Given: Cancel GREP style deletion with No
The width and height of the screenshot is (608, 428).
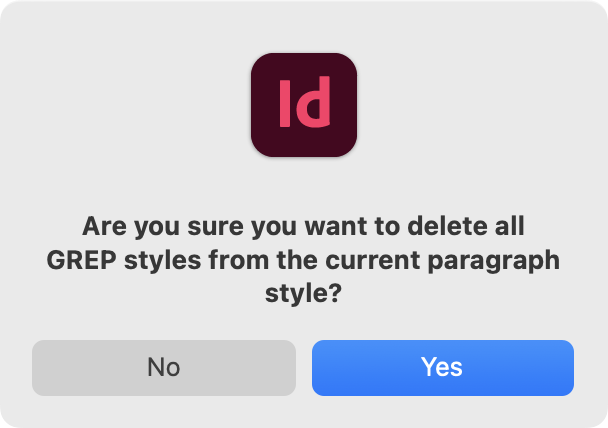Looking at the screenshot, I should pos(163,367).
